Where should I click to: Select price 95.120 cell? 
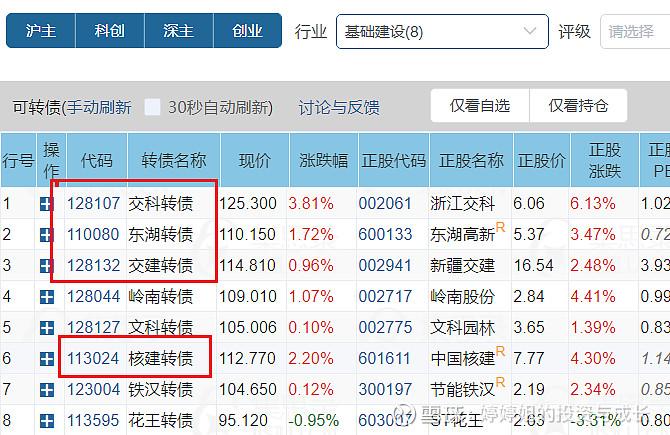(x=243, y=420)
